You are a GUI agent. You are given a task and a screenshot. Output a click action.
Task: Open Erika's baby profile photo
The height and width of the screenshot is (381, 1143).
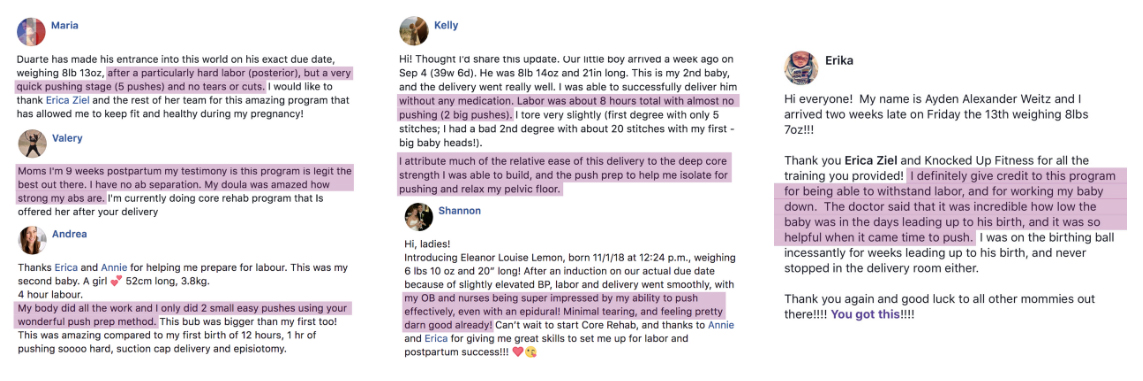800,68
